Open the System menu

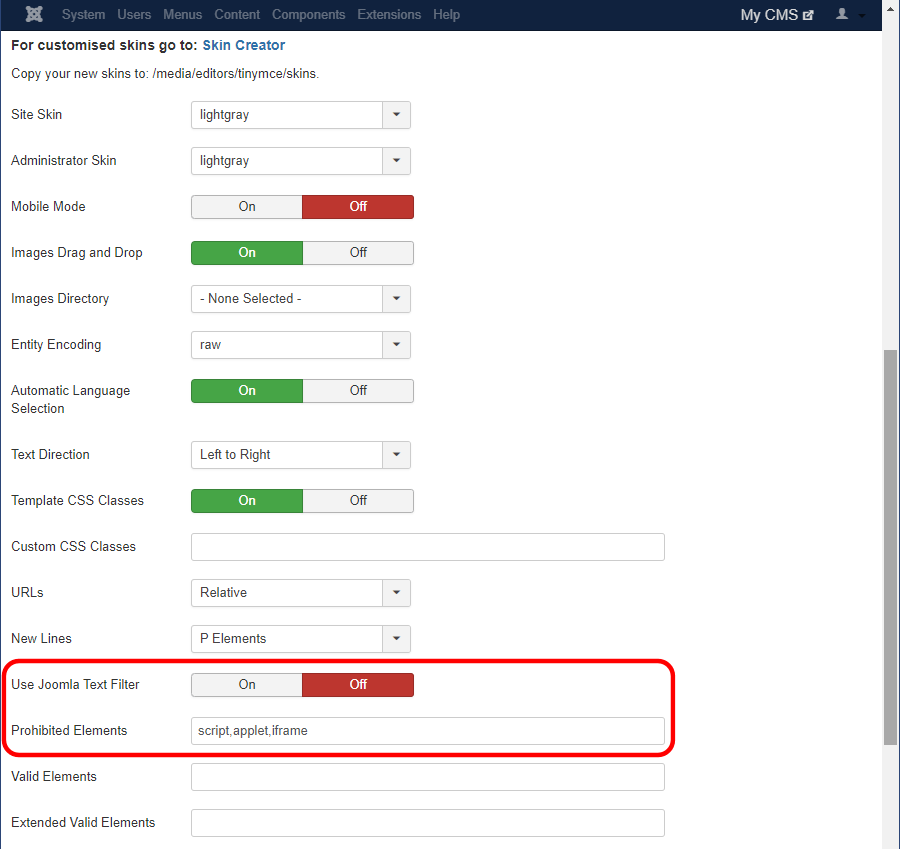83,14
